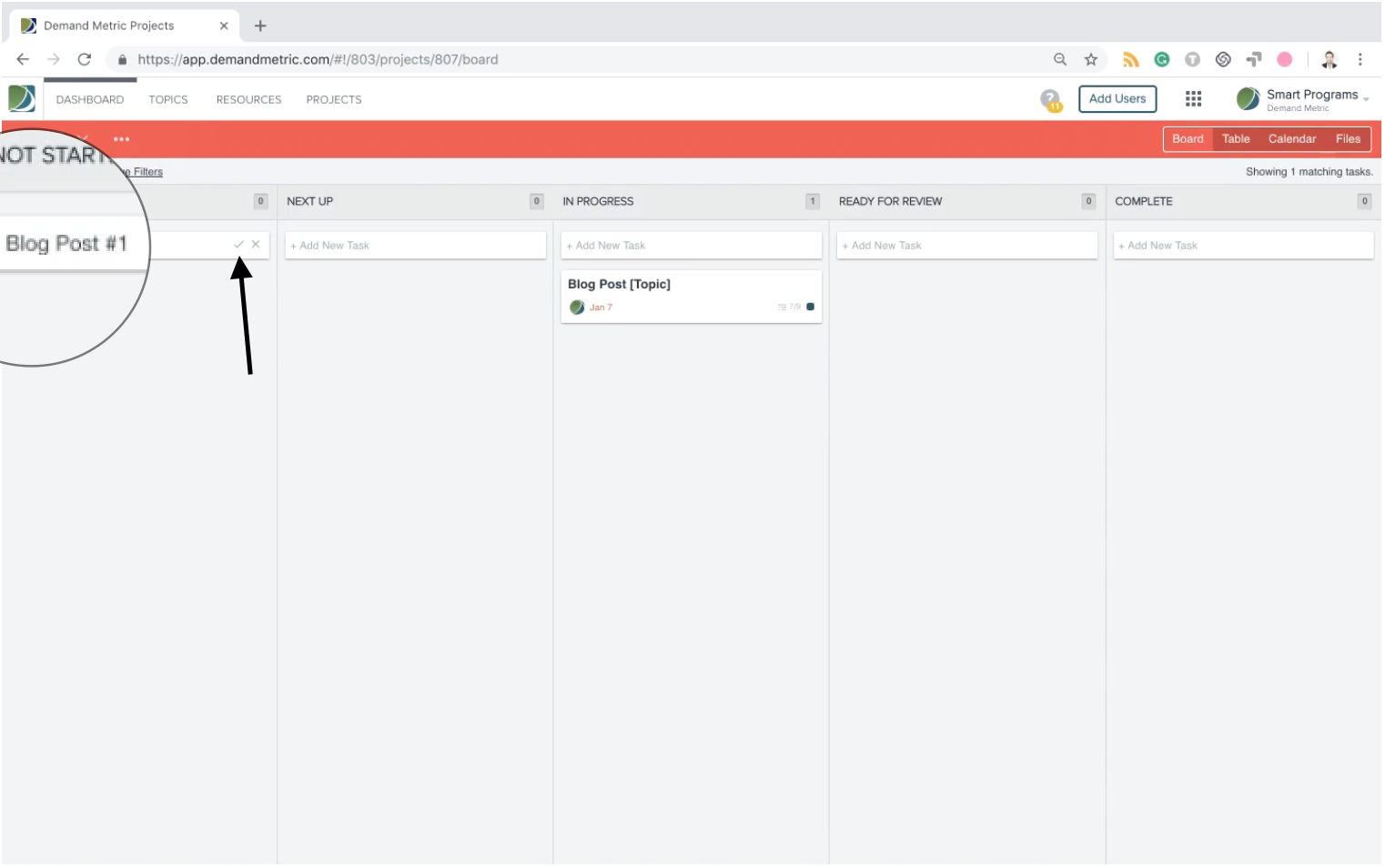Click the Add Users button
Viewport: 1385px width, 868px height.
click(x=1117, y=98)
